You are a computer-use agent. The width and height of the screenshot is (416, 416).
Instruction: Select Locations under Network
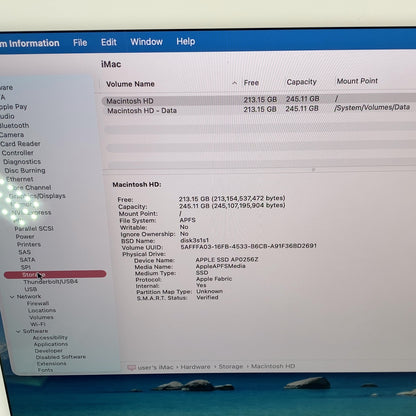click(x=42, y=310)
